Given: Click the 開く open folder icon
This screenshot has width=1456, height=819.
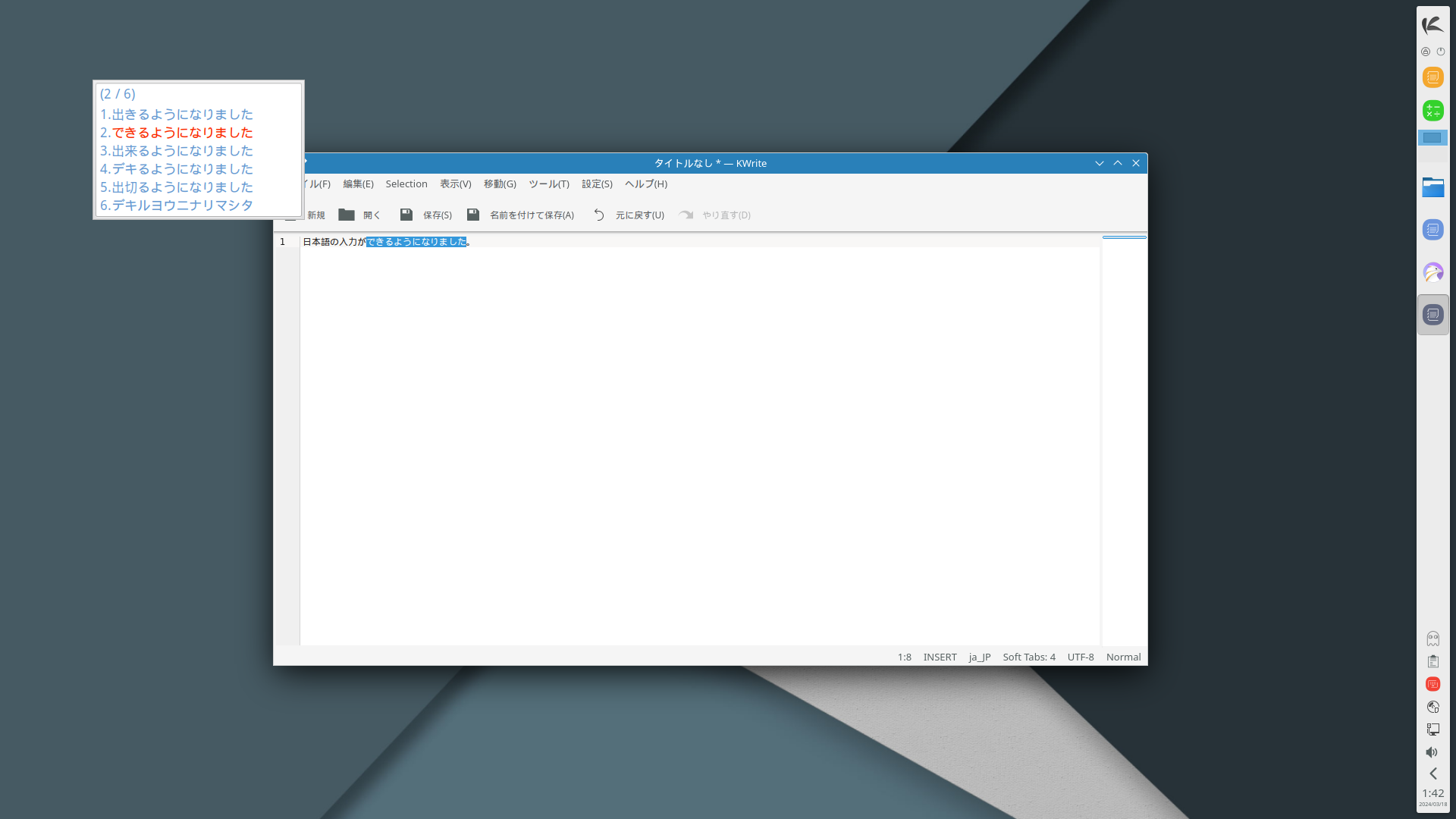Looking at the screenshot, I should coord(347,215).
